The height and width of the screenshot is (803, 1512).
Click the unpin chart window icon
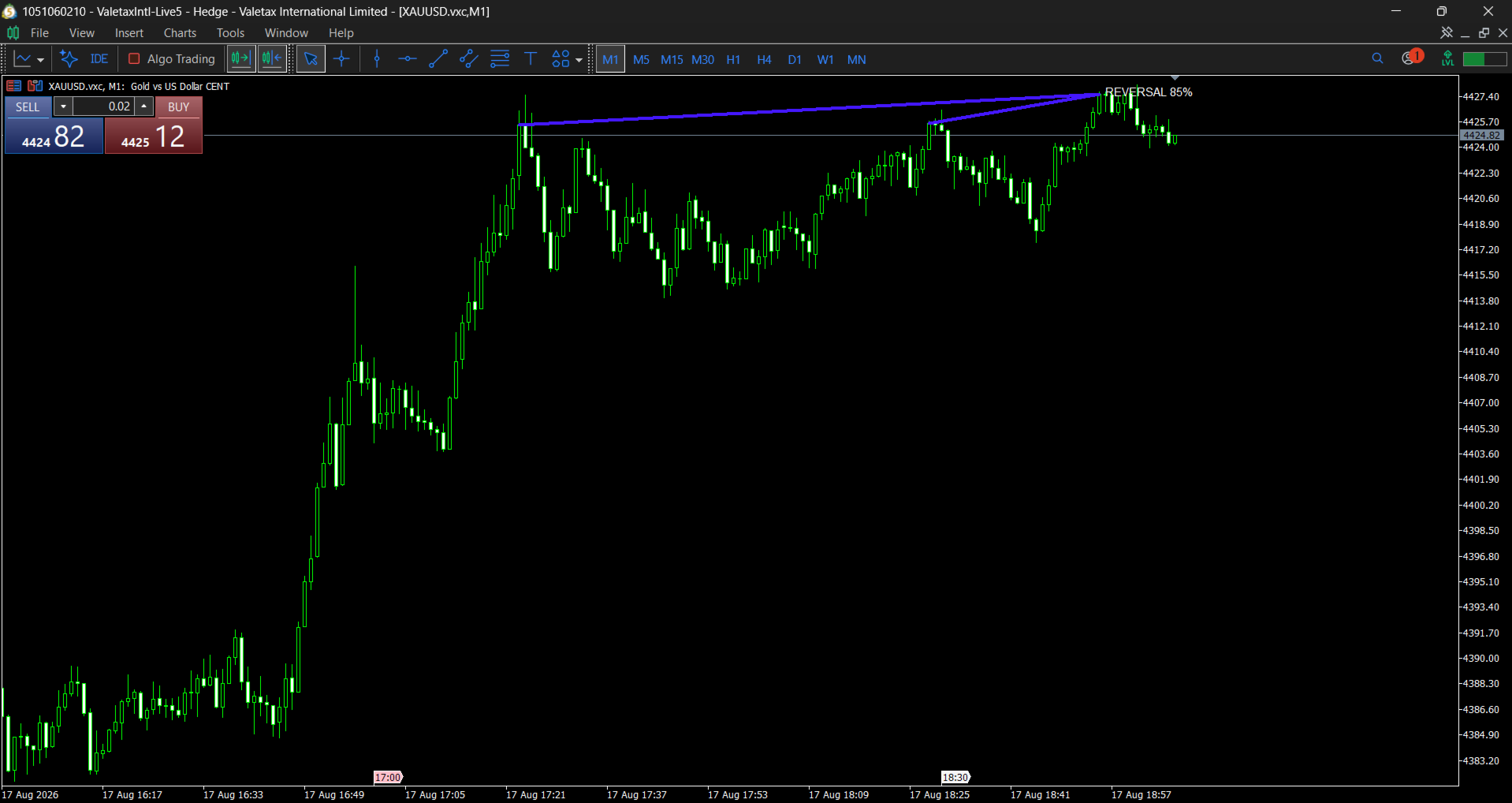1446,32
